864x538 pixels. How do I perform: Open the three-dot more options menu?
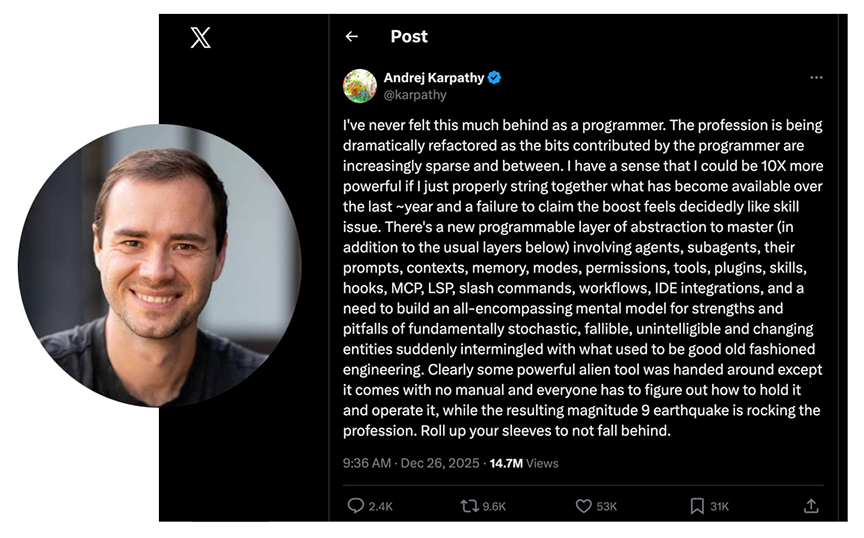point(816,78)
